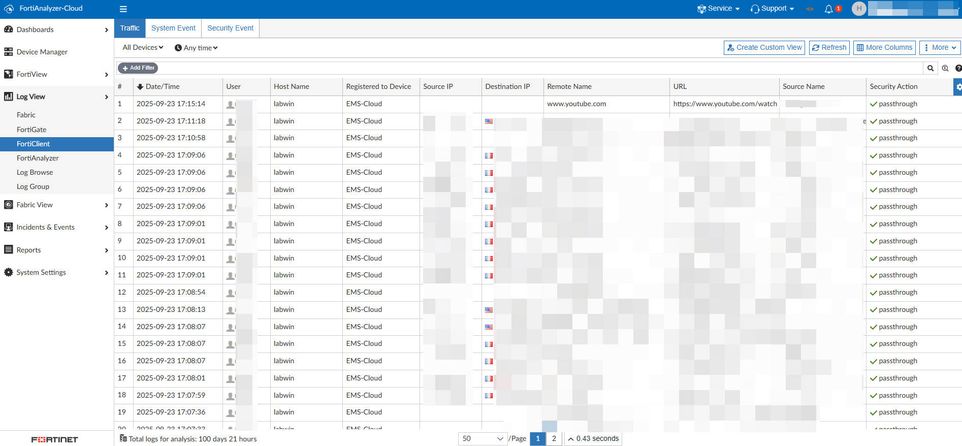Click the Device Manager sidebar icon

point(8,52)
